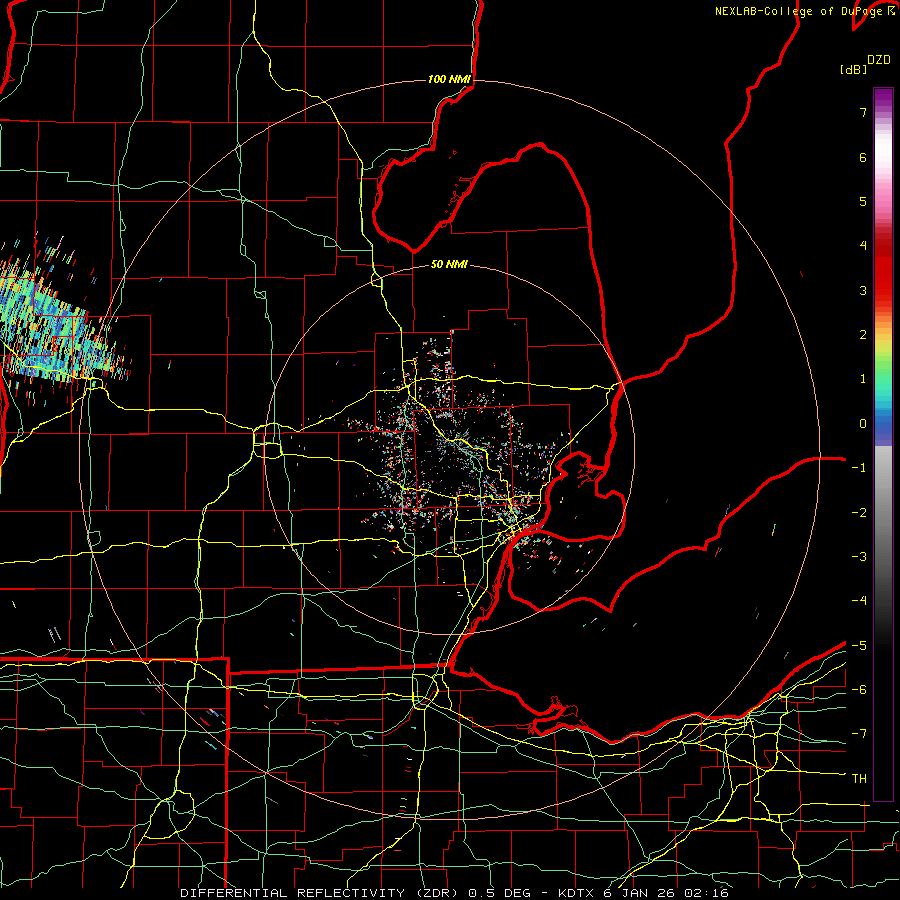Screen dimensions: 900x900
Task: Click the -3 dB value on the color scale
Action: [859, 557]
